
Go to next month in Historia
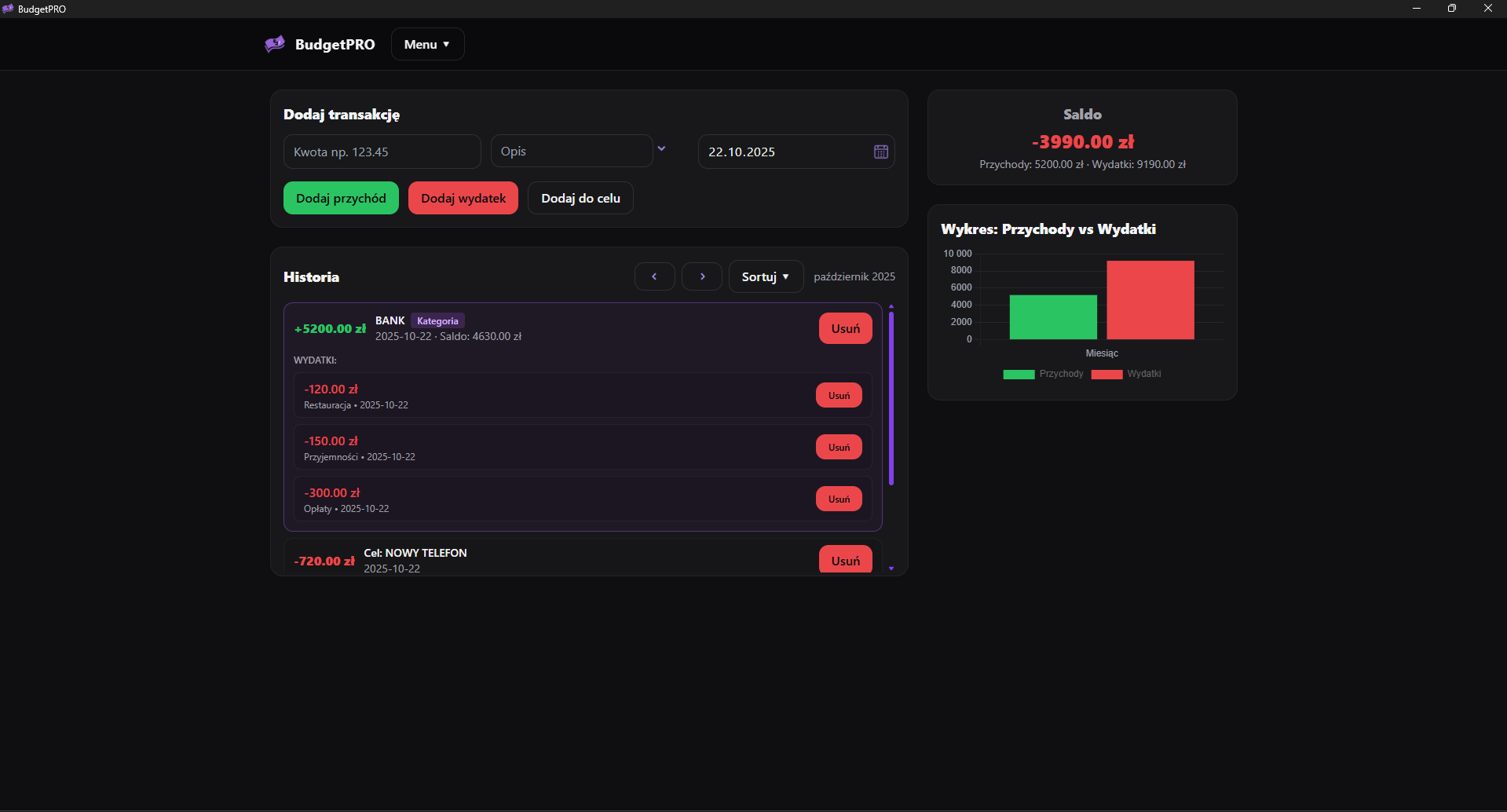[702, 276]
